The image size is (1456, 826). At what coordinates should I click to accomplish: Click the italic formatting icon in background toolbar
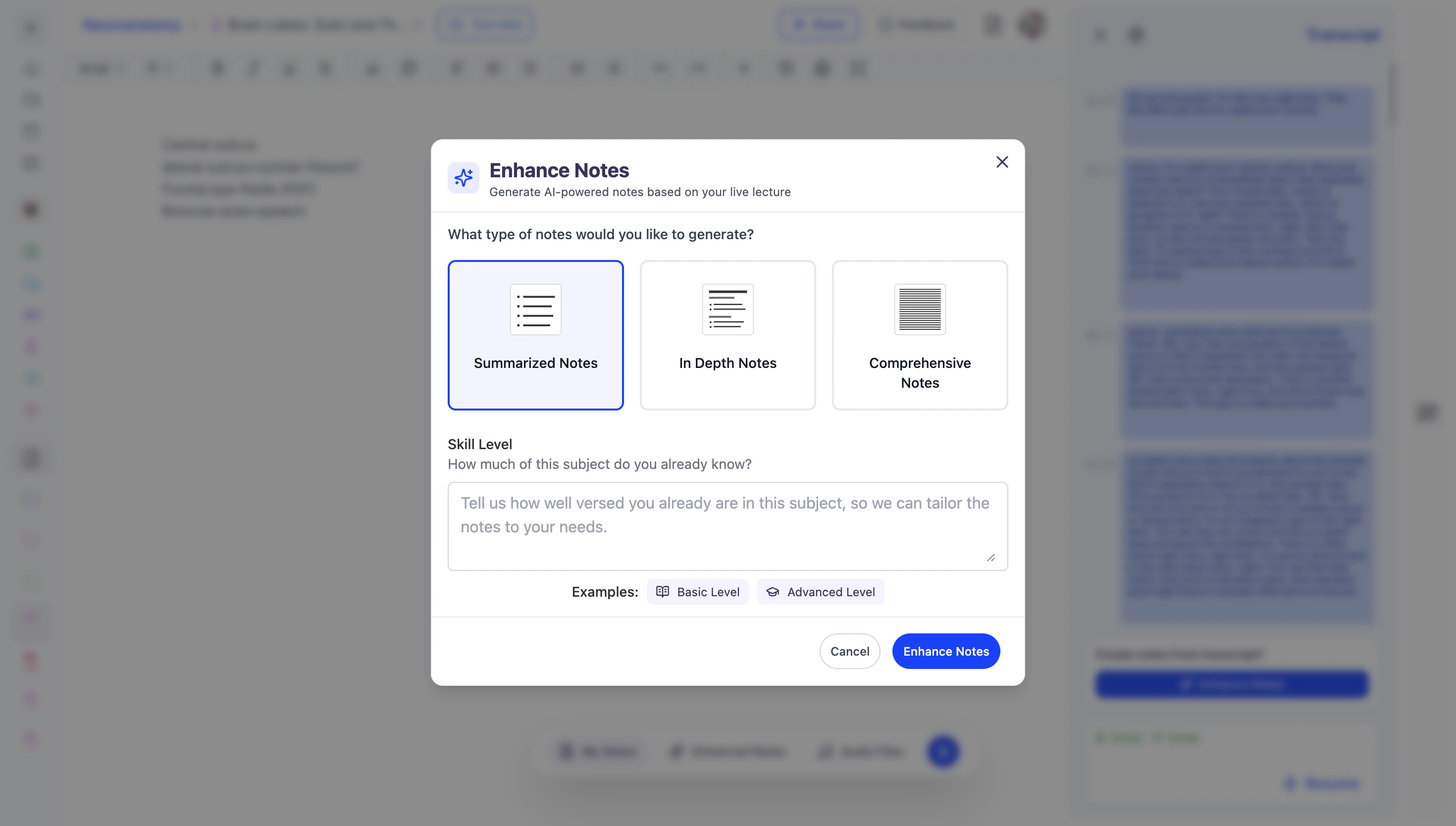click(x=254, y=69)
